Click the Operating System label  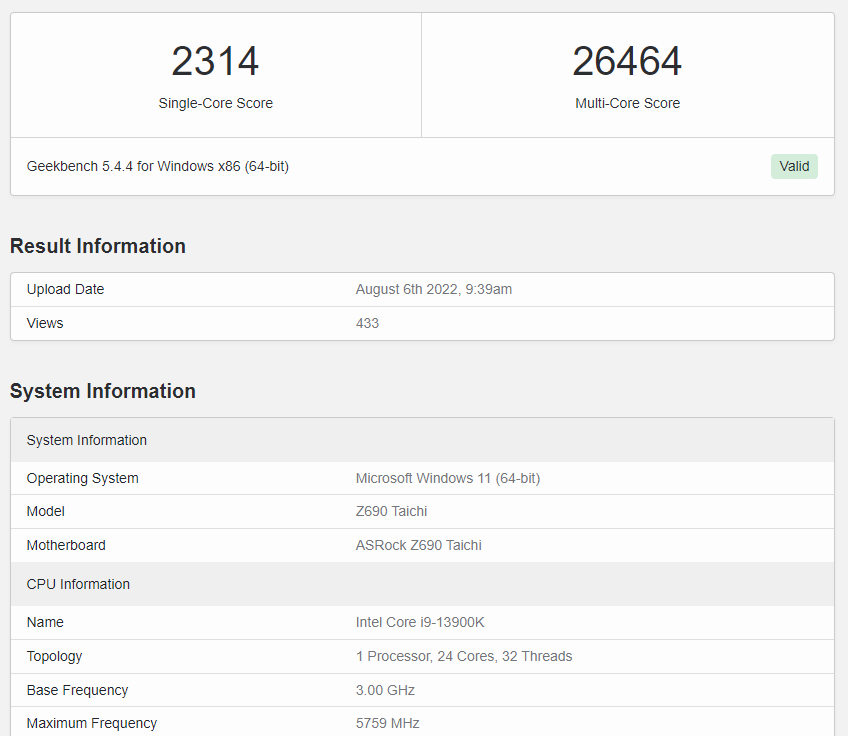[83, 479]
